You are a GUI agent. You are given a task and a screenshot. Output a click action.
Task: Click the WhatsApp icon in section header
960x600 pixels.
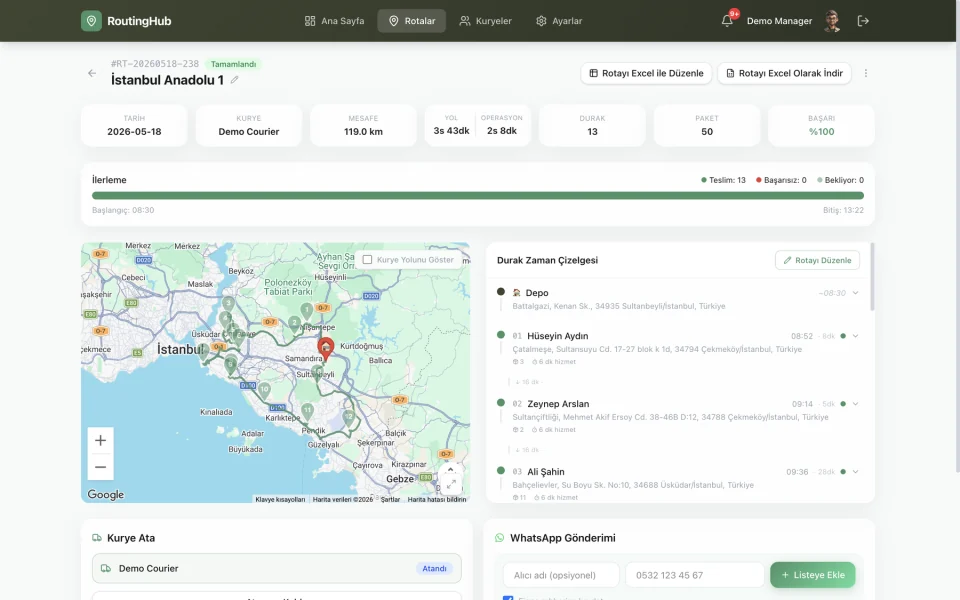[500, 538]
